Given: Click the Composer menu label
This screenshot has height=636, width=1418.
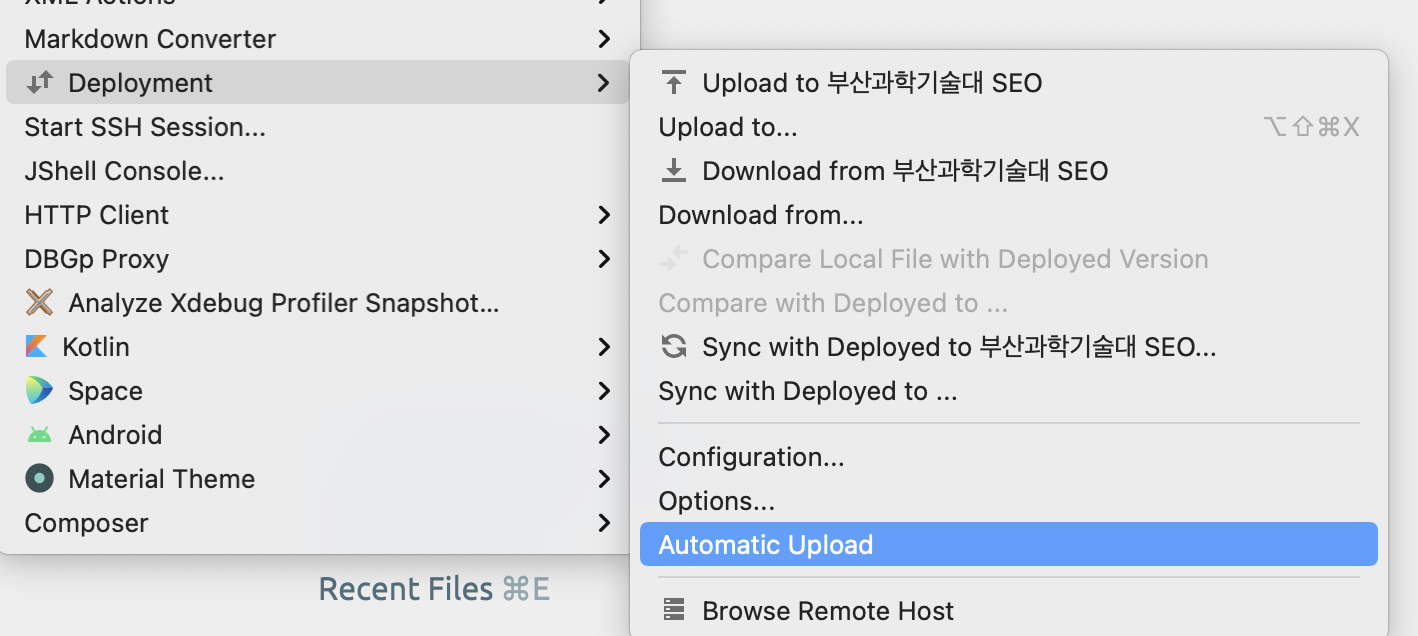Looking at the screenshot, I should (x=86, y=523).
